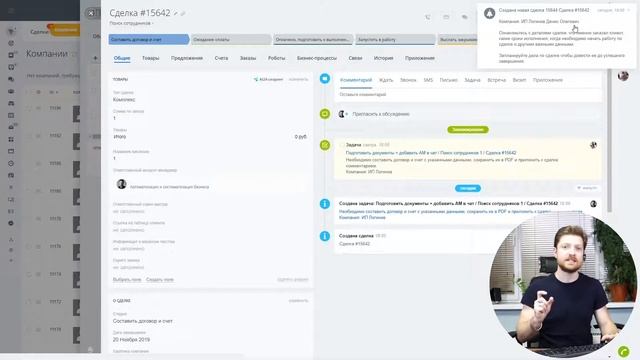Select the Задача timeline tab
Screen dimensions: 640x360
click(472, 80)
